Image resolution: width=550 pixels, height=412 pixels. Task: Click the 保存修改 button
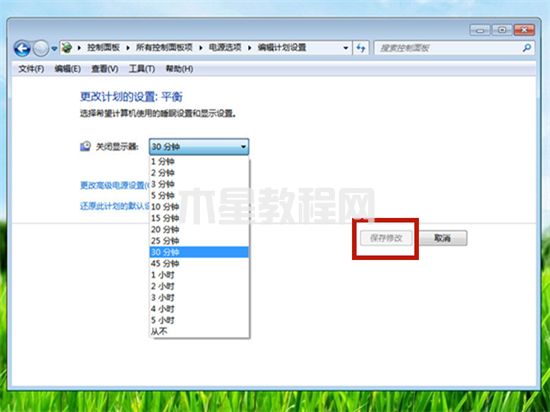click(386, 238)
